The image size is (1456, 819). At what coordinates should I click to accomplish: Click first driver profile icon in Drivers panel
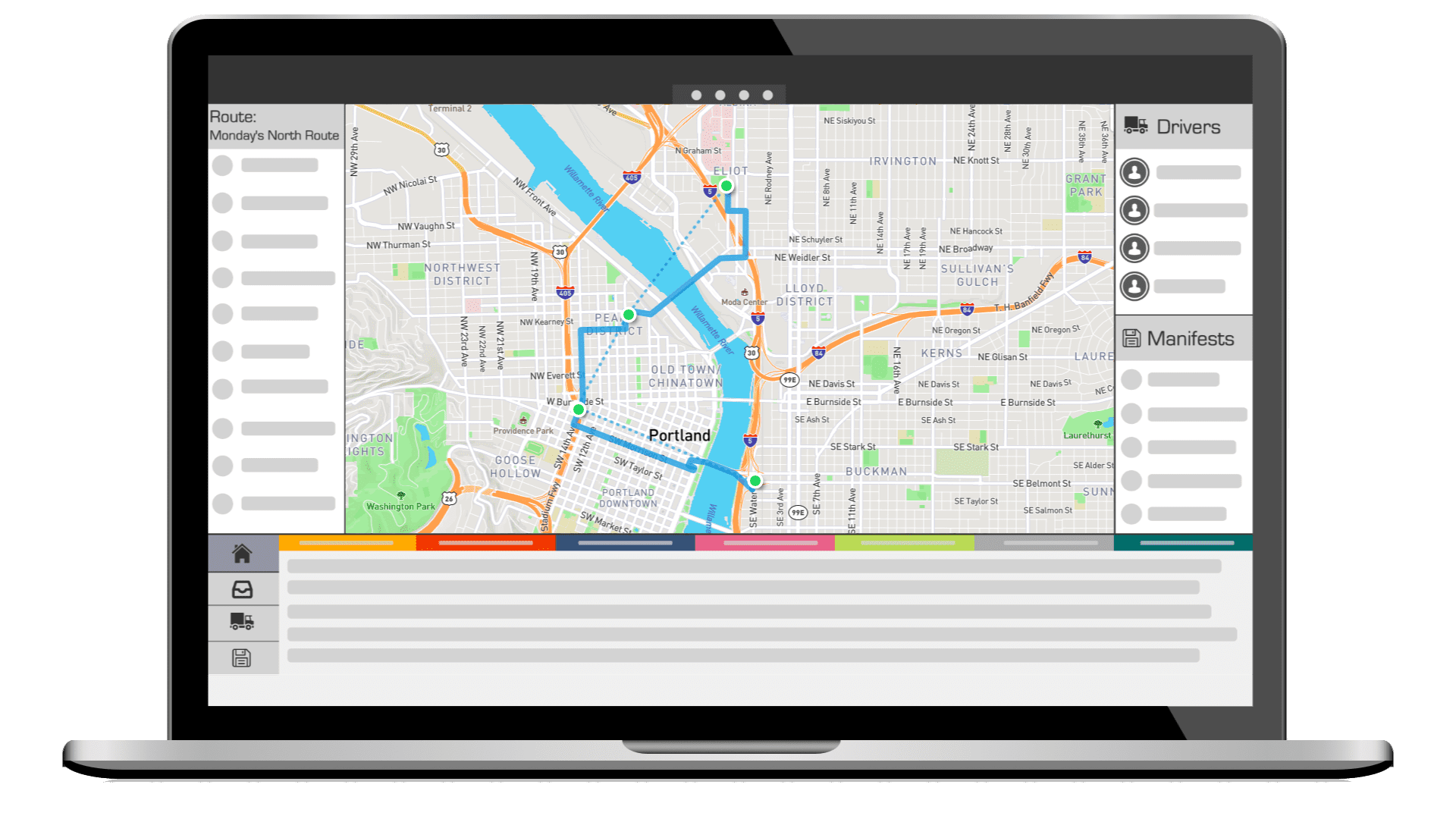pos(1135,172)
